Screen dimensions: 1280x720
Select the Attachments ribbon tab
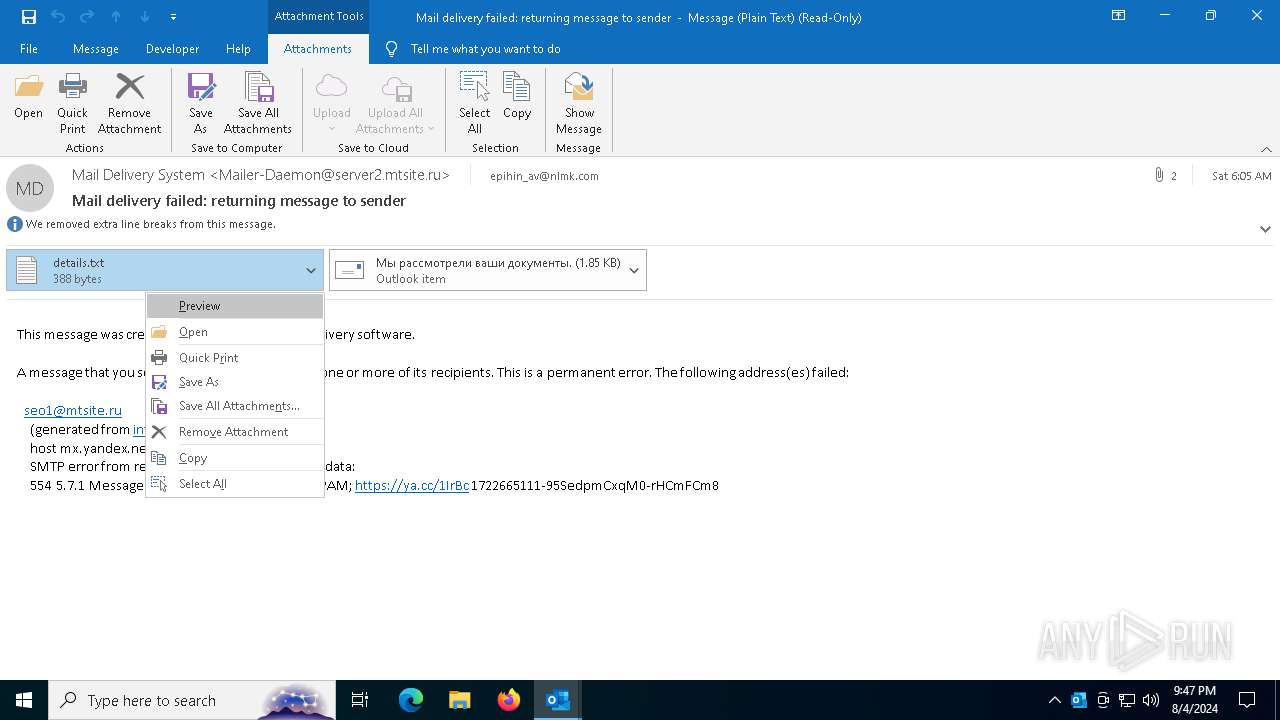(318, 49)
